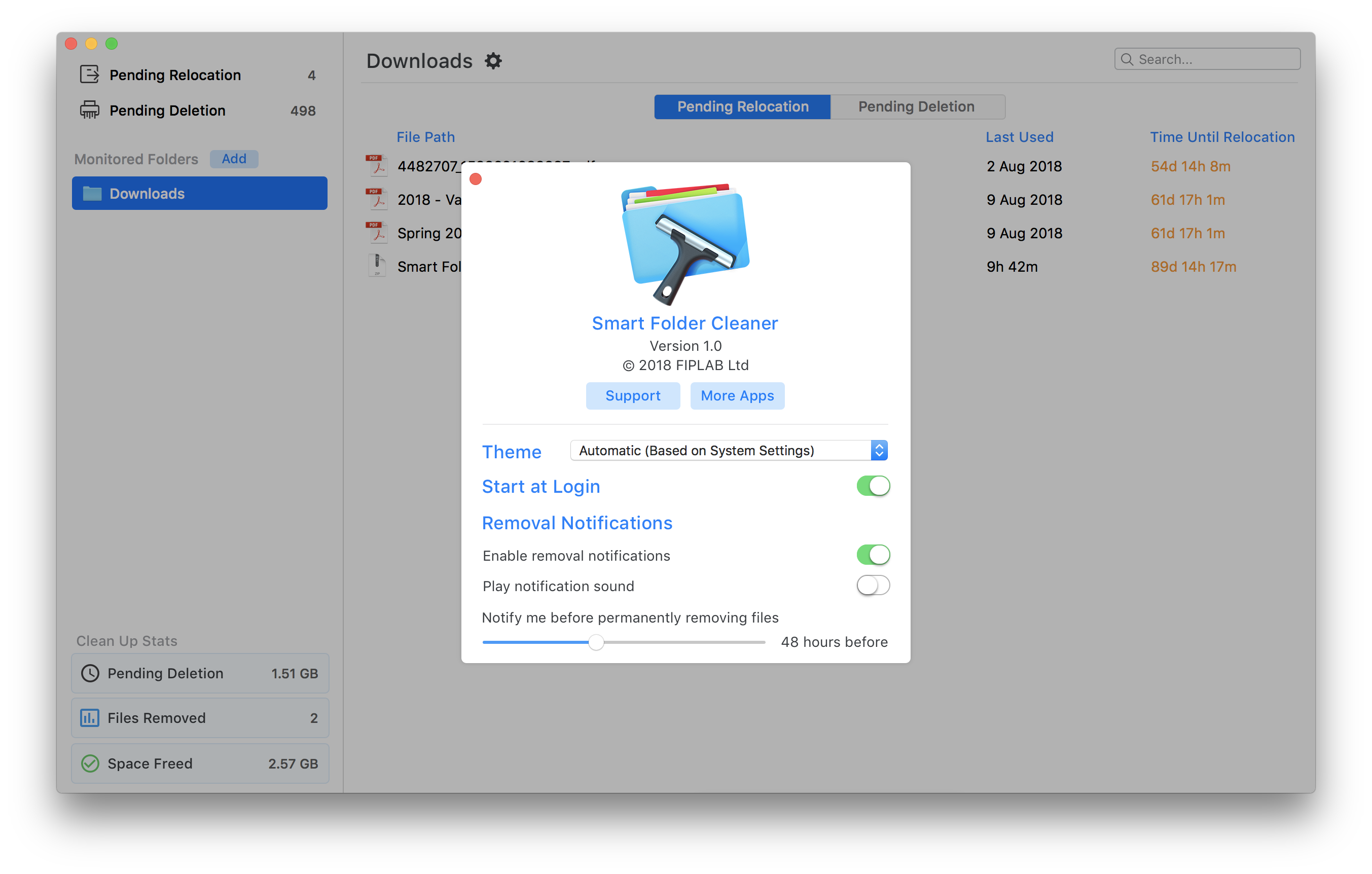This screenshot has height=874, width=1372.
Task: Click the '54d 14h 8m' relocation time
Action: coord(1190,166)
